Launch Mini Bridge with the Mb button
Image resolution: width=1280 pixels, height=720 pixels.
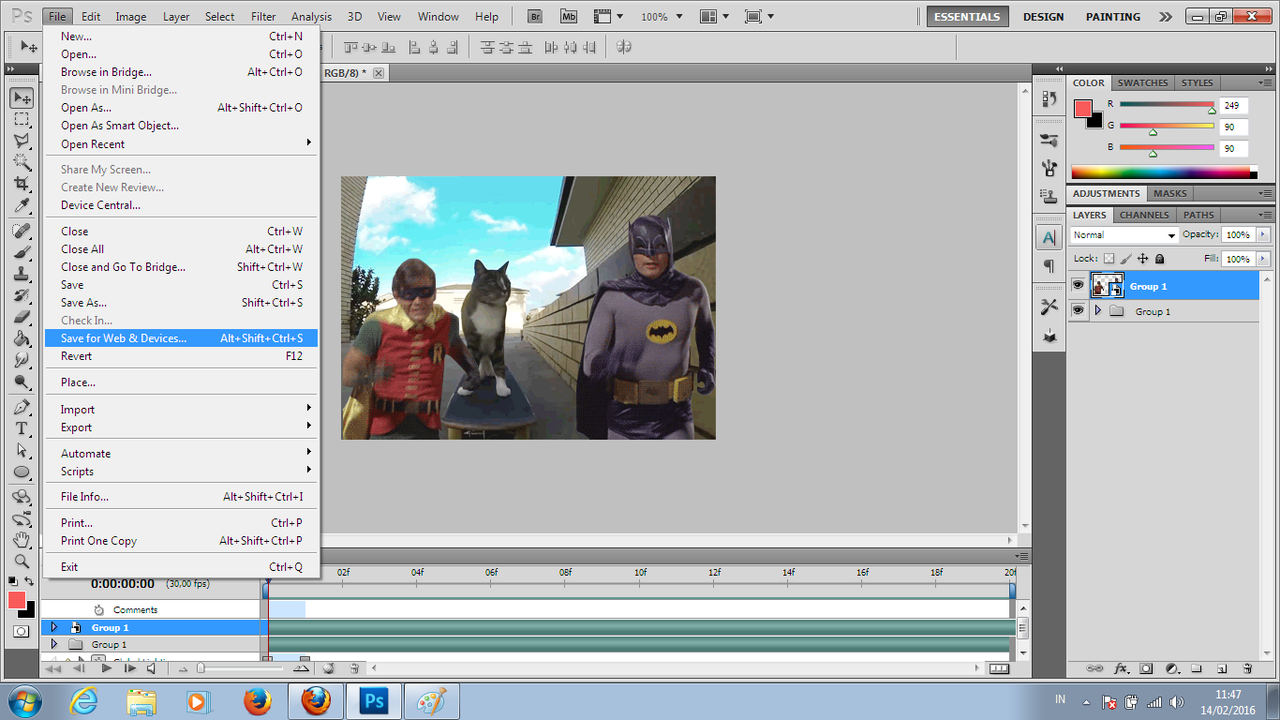point(569,17)
